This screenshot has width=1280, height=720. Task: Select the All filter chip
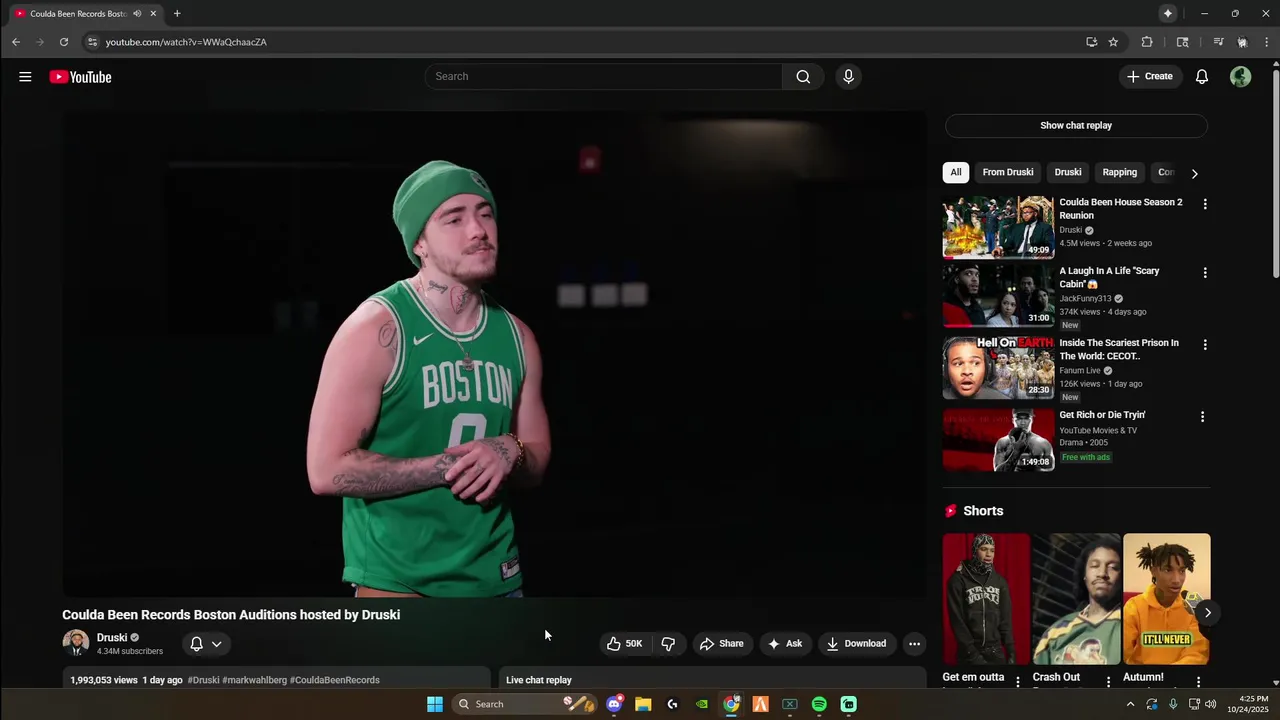(956, 172)
